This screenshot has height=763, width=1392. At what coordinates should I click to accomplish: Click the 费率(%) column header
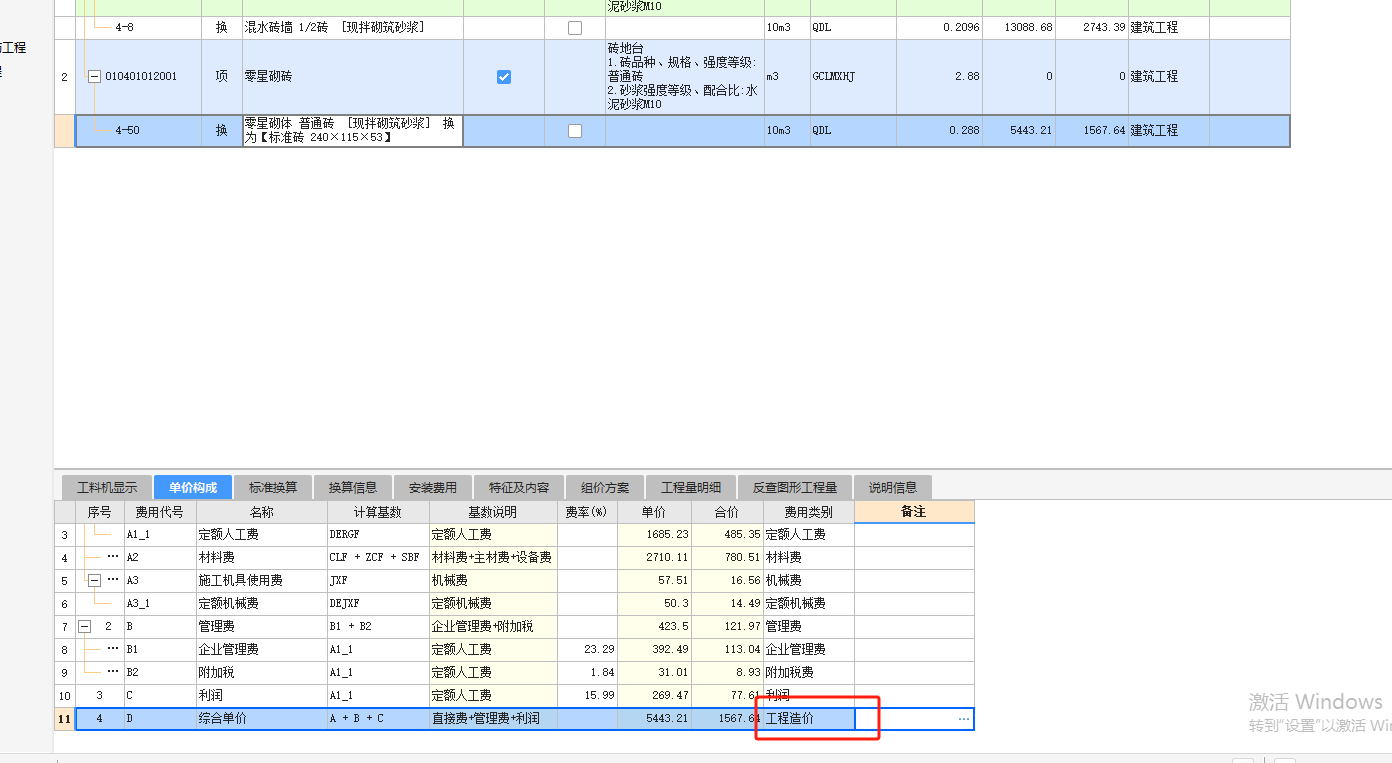tap(587, 511)
